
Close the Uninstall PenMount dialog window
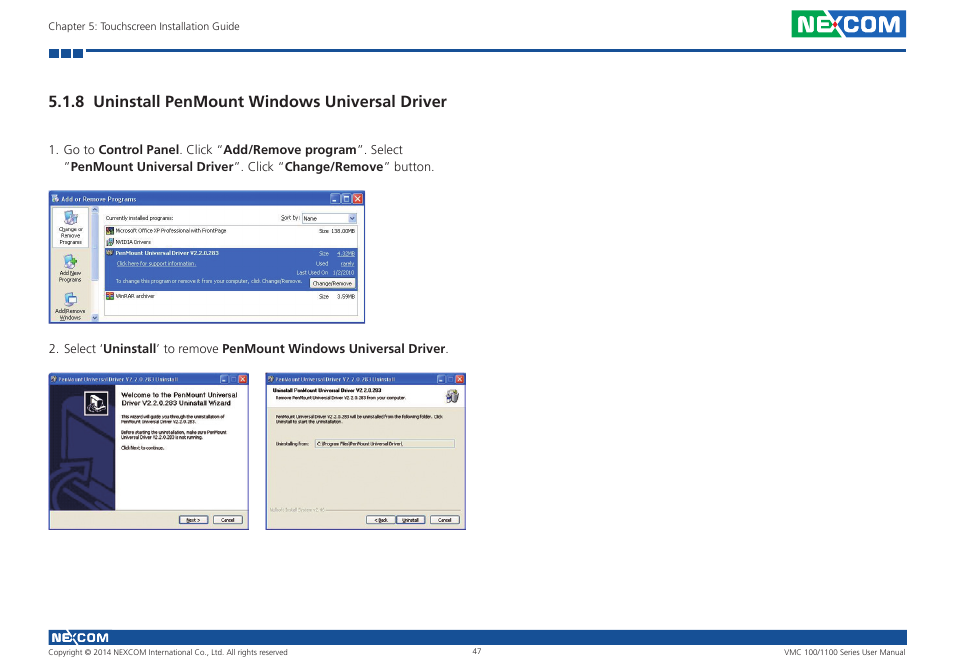[x=460, y=379]
